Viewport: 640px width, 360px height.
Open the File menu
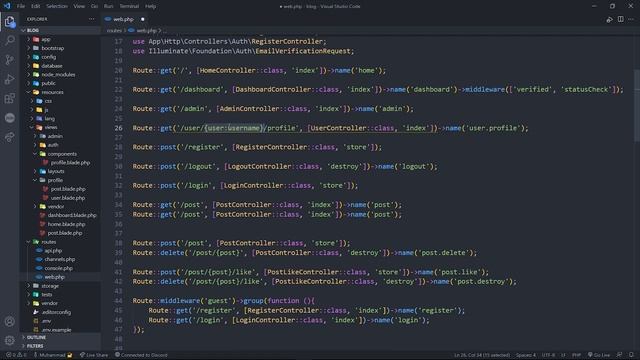21,6
